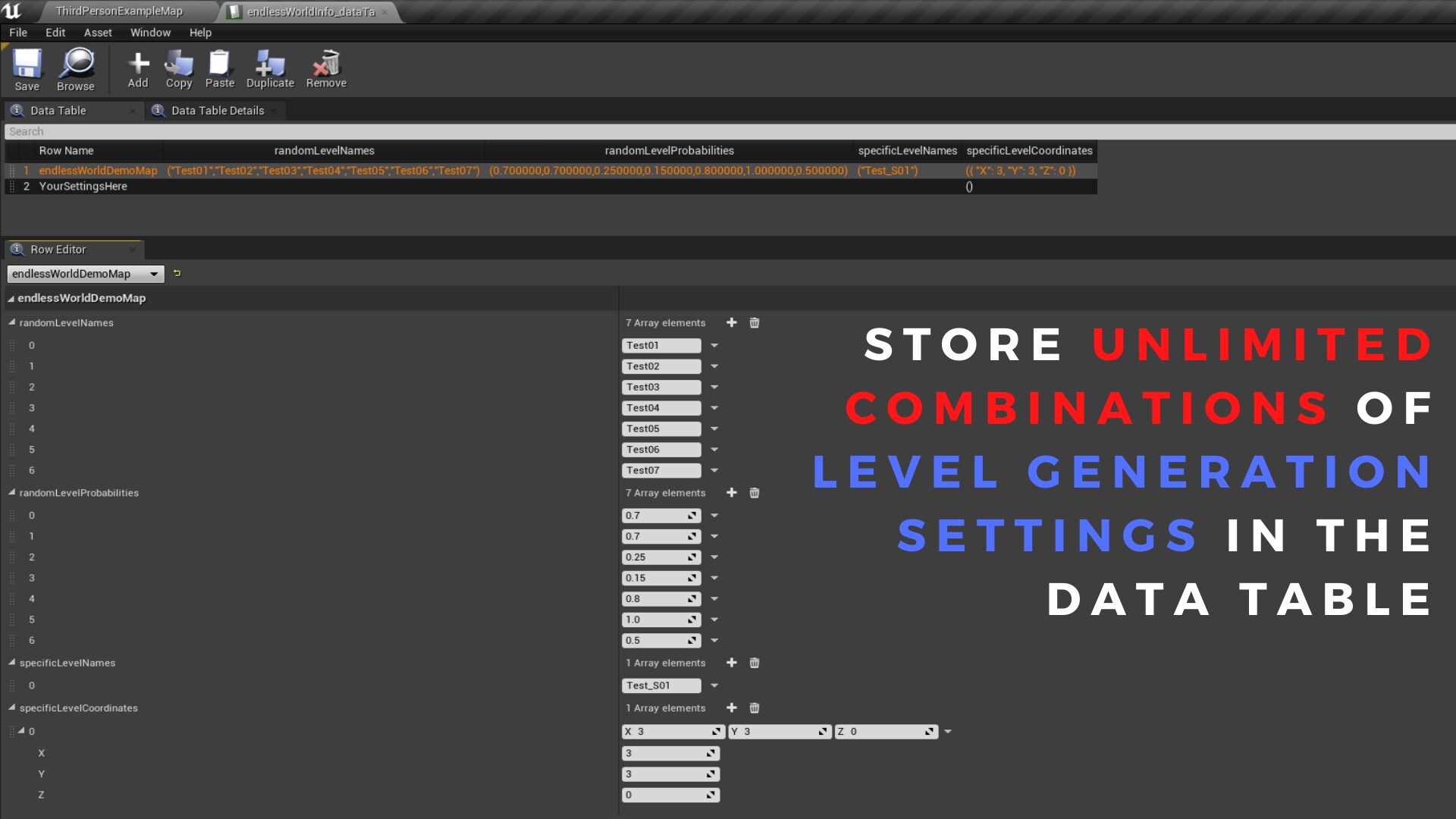Click the 0.25 probability value field
Viewport: 1456px width, 819px height.
tap(654, 557)
